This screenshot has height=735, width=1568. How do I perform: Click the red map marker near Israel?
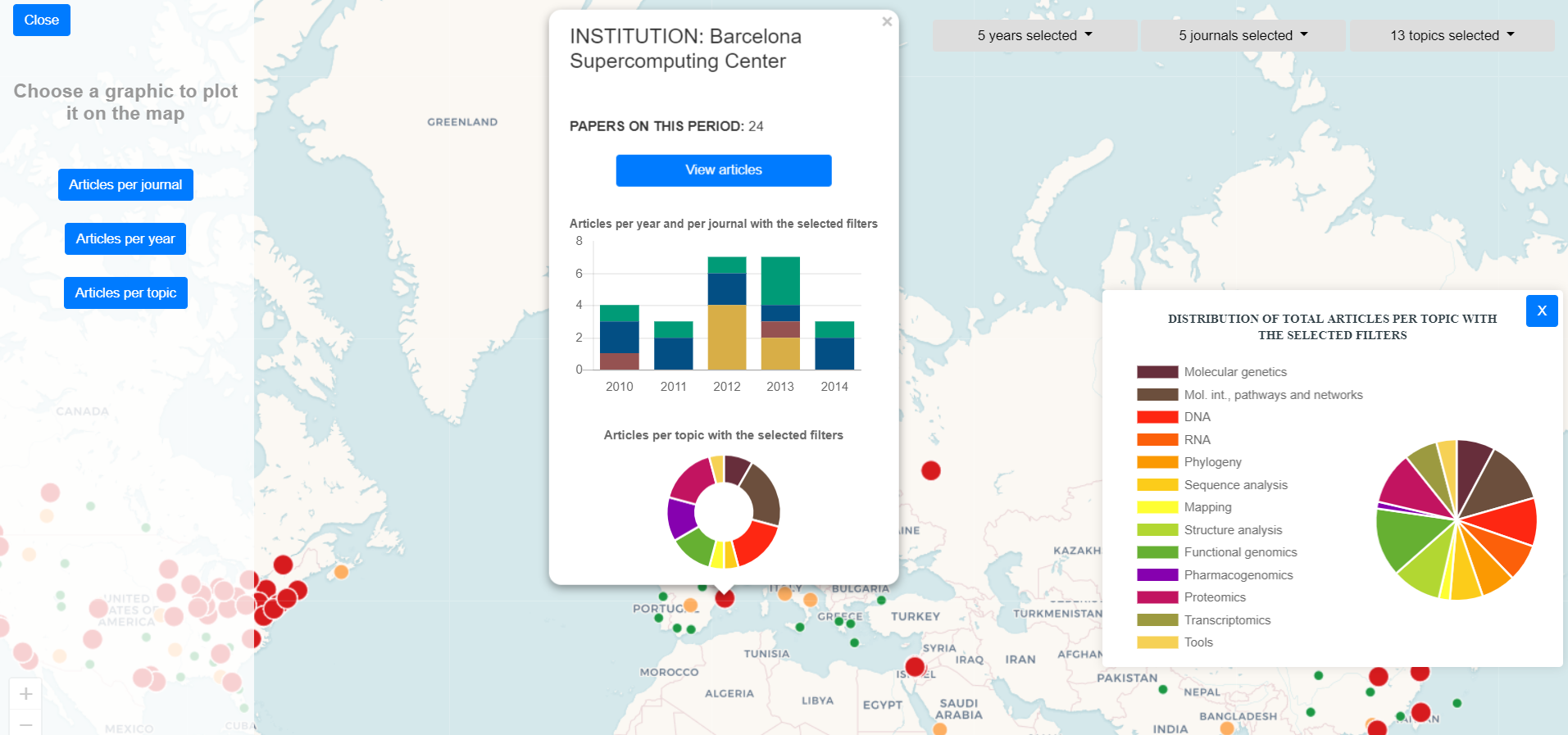[x=915, y=666]
